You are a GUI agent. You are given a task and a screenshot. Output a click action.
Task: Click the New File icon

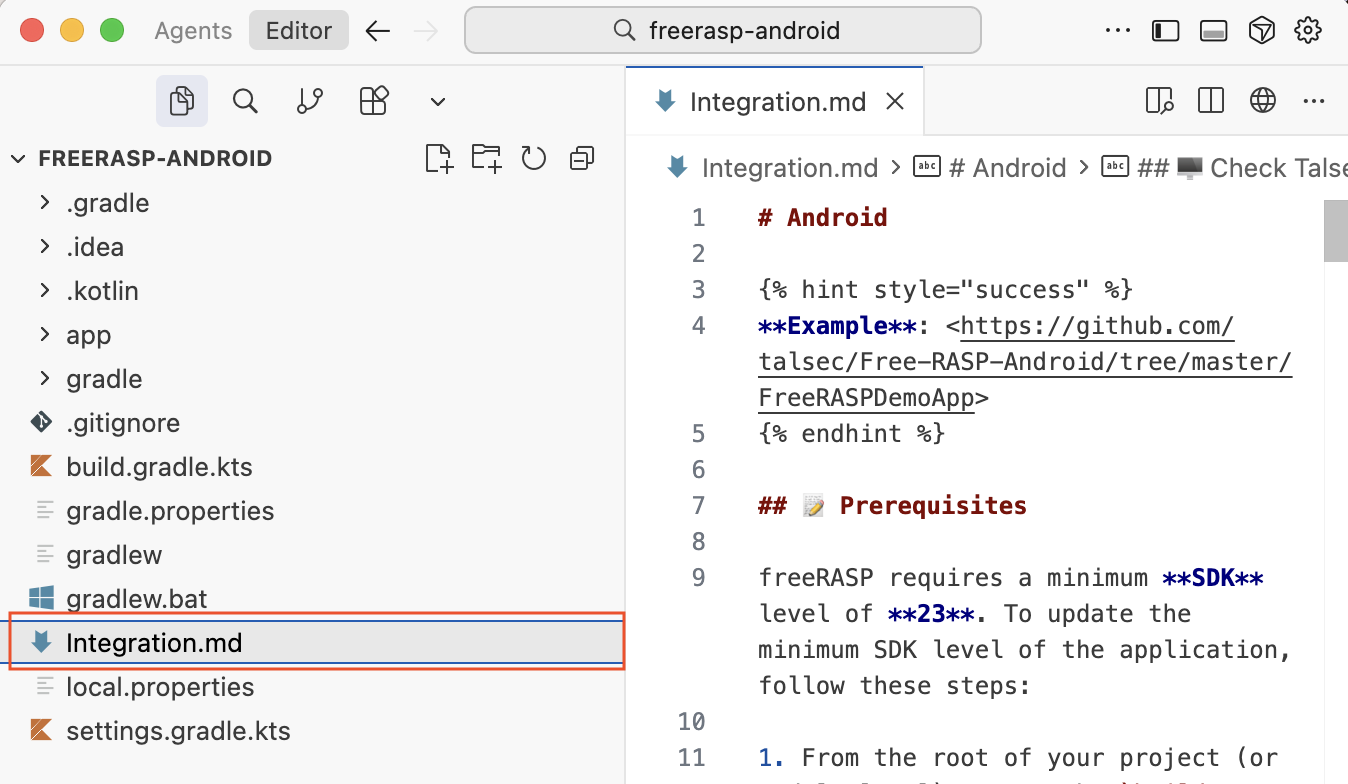439,158
